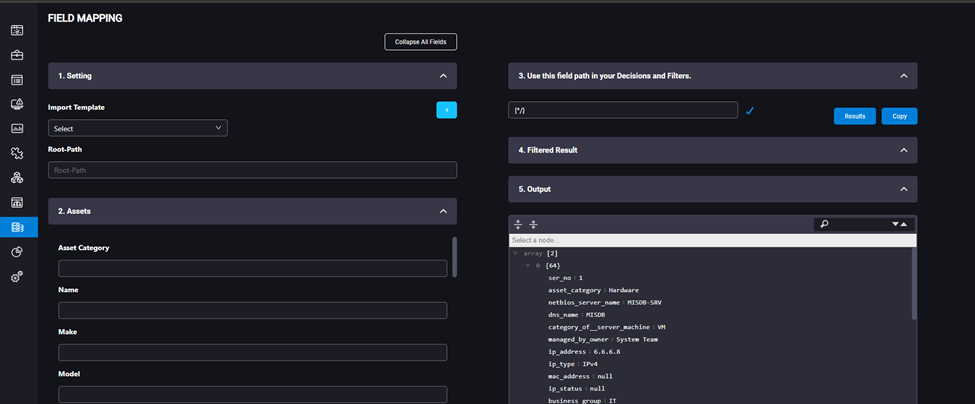This screenshot has width=975, height=404.
Task: Collapse the array [2] tree node
Action: pos(515,254)
